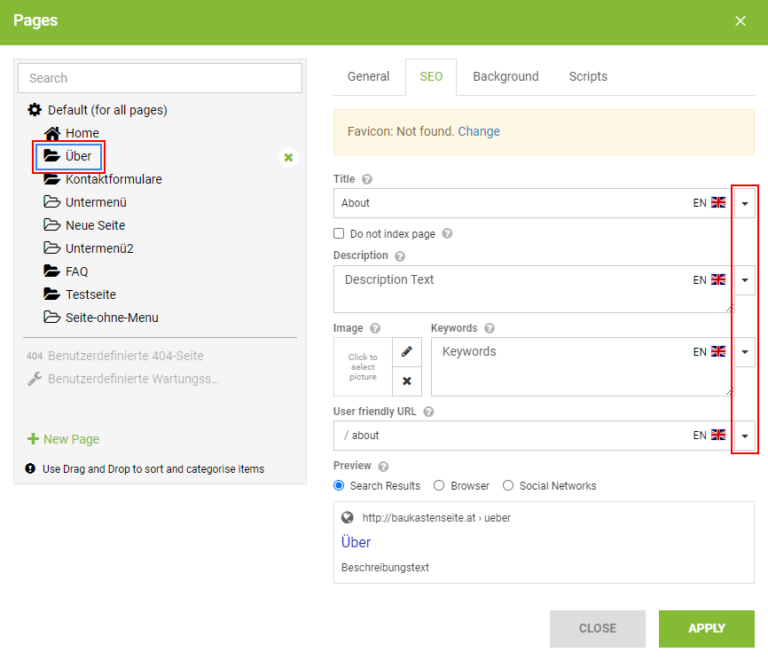Image resolution: width=768 pixels, height=660 pixels.
Task: Remove the image with the X icon
Action: 407,381
